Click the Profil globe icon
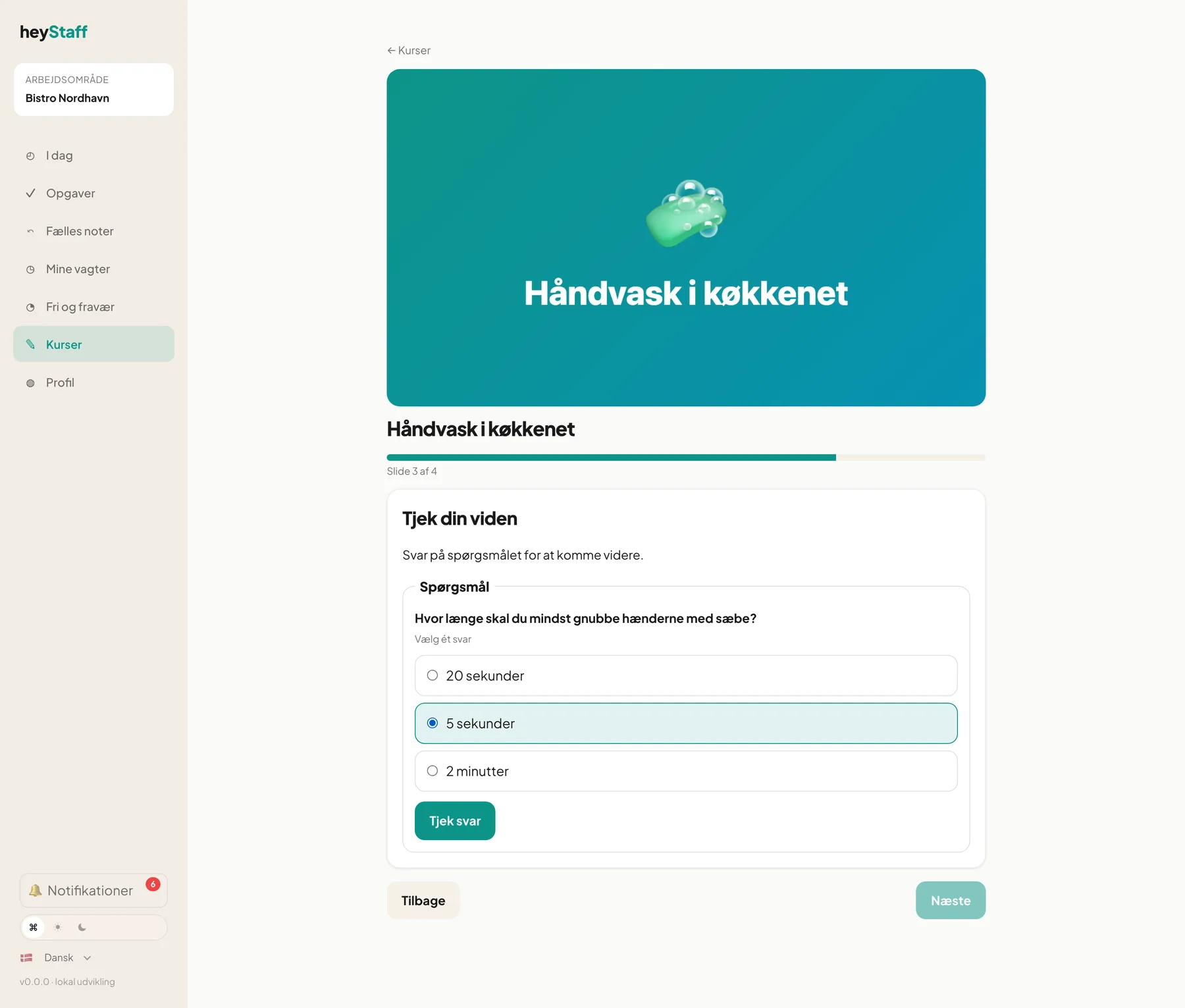Screen dimensions: 1185x1008 [30, 383]
